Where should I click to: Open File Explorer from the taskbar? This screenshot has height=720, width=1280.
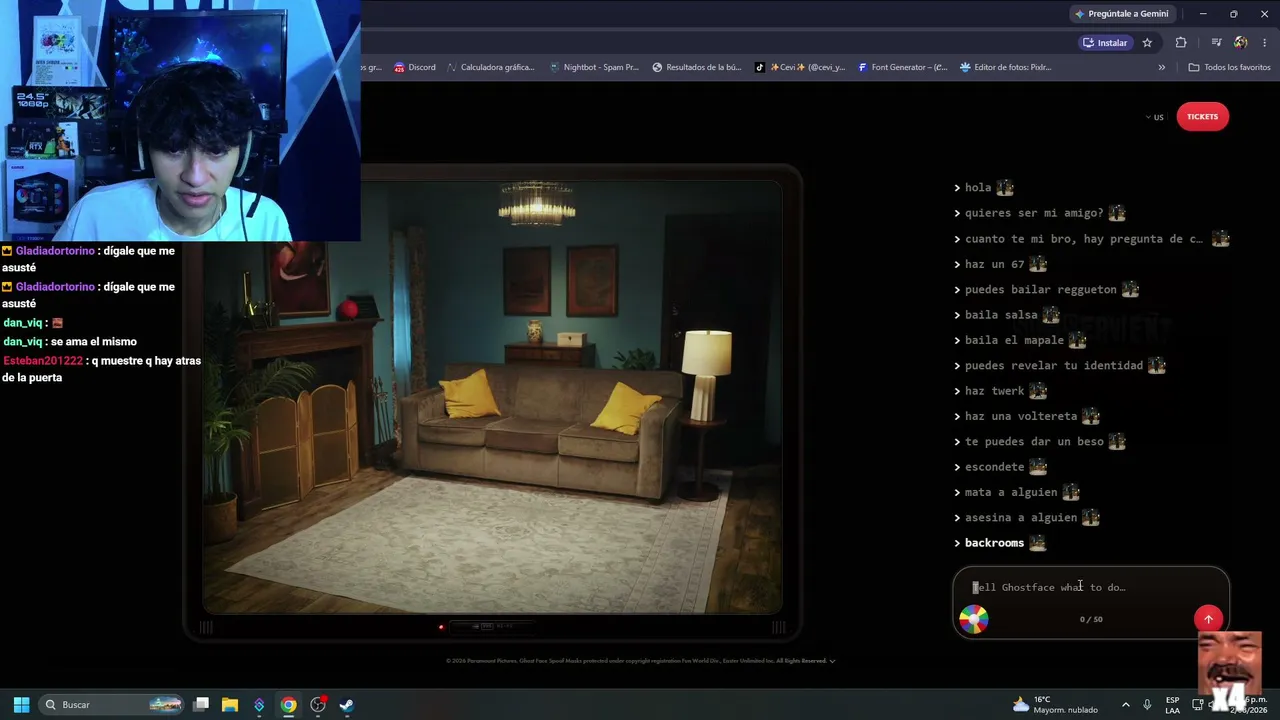click(x=230, y=705)
